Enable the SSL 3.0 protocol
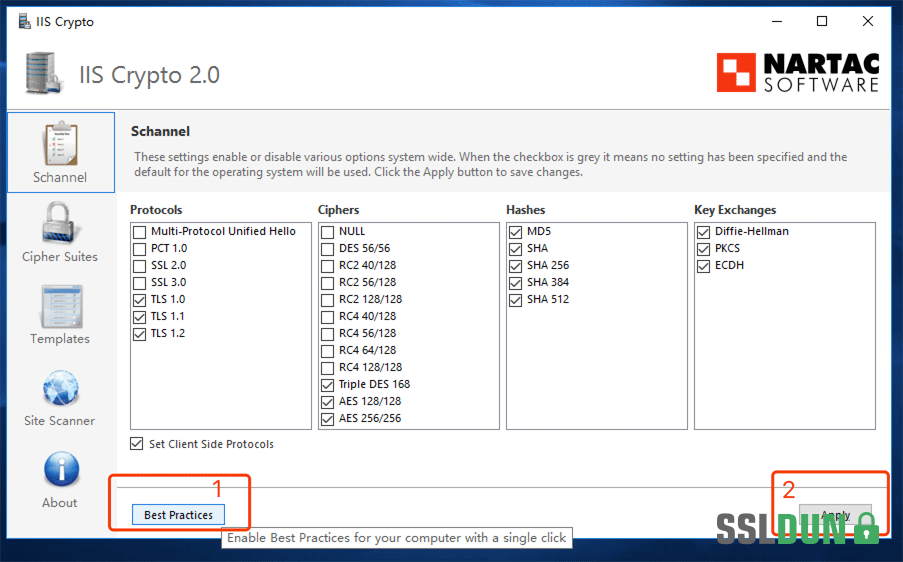The width and height of the screenshot is (903, 562). tap(139, 283)
